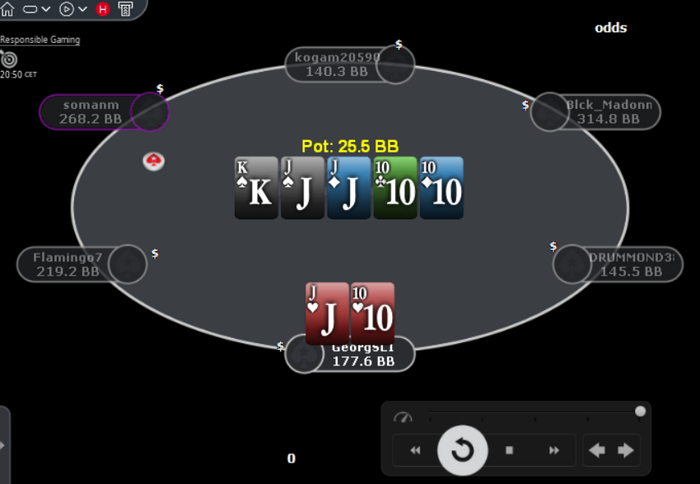Open the Responsible Gaming link
The height and width of the screenshot is (484, 700).
[x=40, y=40]
